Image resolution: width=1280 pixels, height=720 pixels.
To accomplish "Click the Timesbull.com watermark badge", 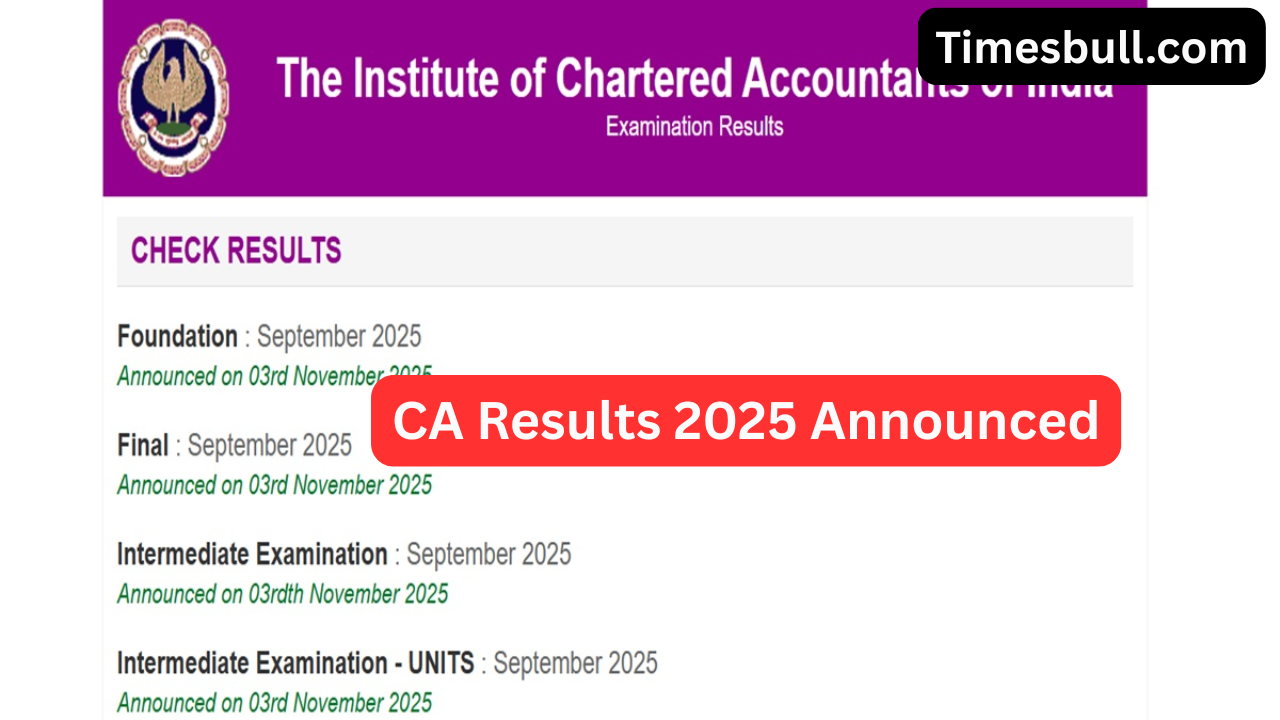I will coord(1091,47).
